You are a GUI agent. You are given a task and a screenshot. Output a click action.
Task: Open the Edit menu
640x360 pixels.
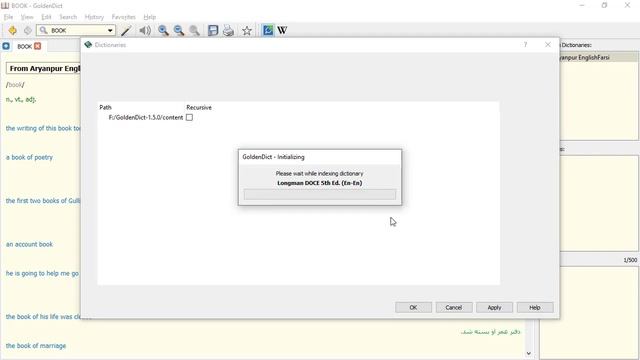point(46,17)
